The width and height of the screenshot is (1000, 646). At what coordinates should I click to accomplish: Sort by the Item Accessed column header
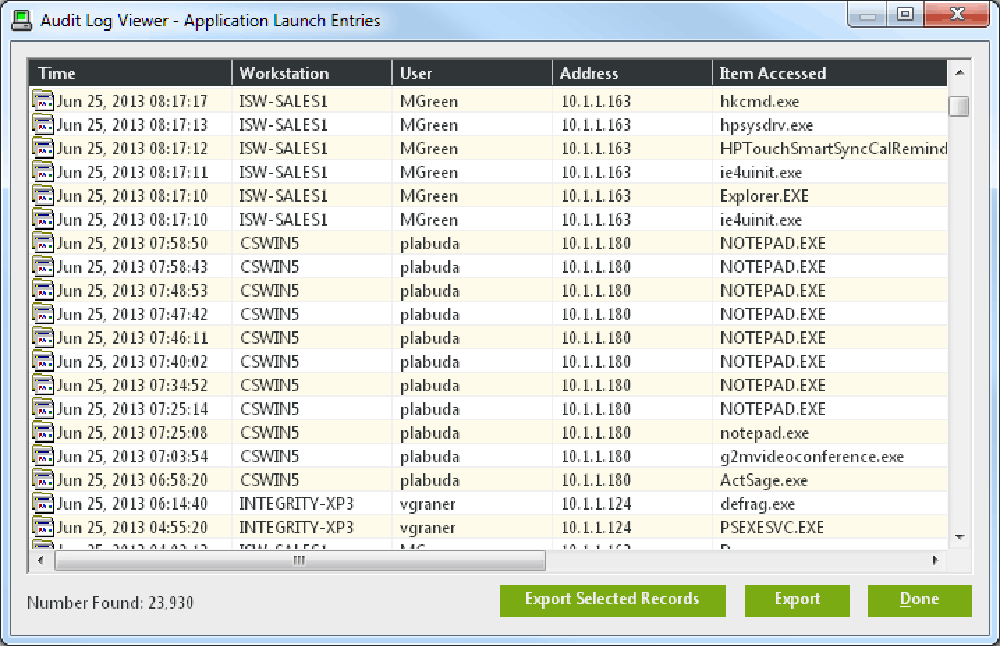(x=830, y=73)
